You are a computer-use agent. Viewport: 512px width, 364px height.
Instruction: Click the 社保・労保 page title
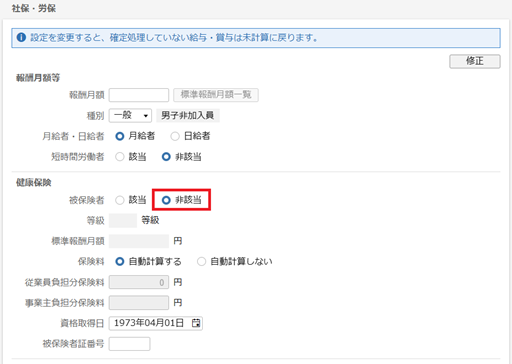[x=34, y=8]
